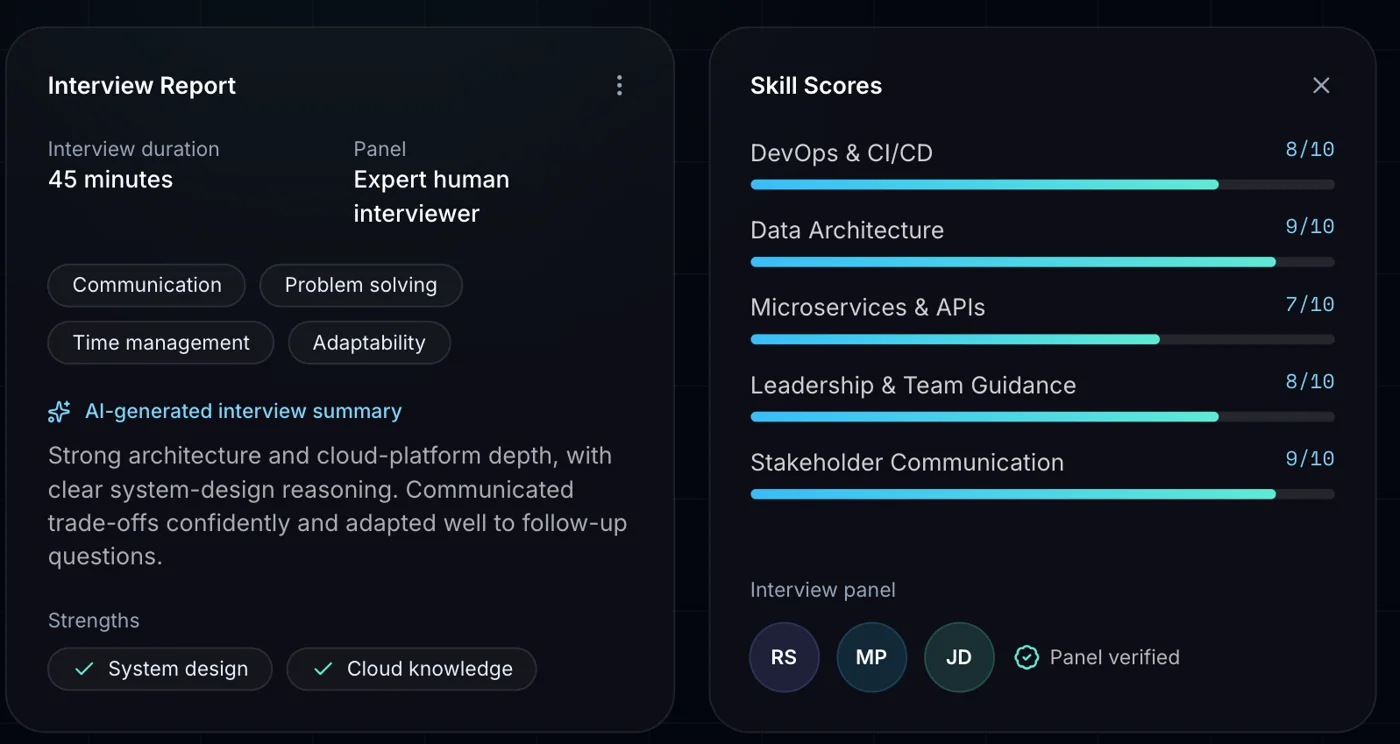Click the Panel verified badge icon

click(1026, 657)
